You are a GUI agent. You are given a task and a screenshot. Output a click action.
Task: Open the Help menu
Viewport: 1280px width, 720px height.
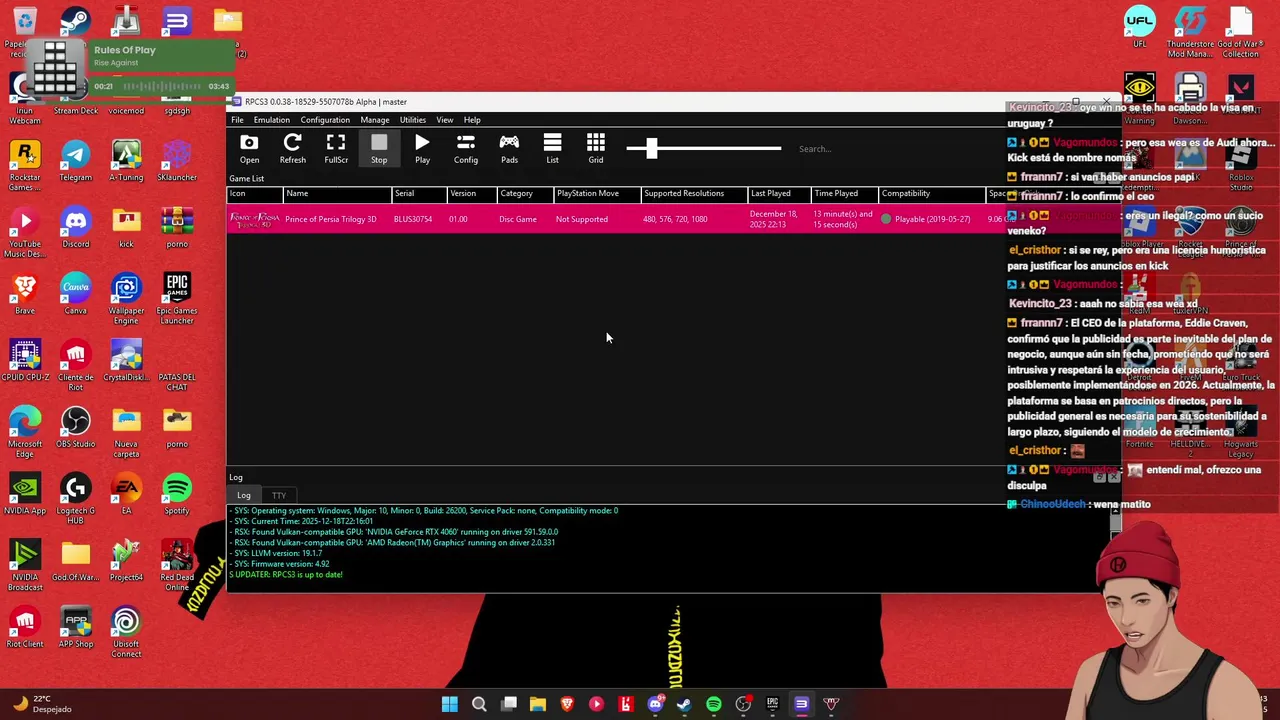point(472,120)
